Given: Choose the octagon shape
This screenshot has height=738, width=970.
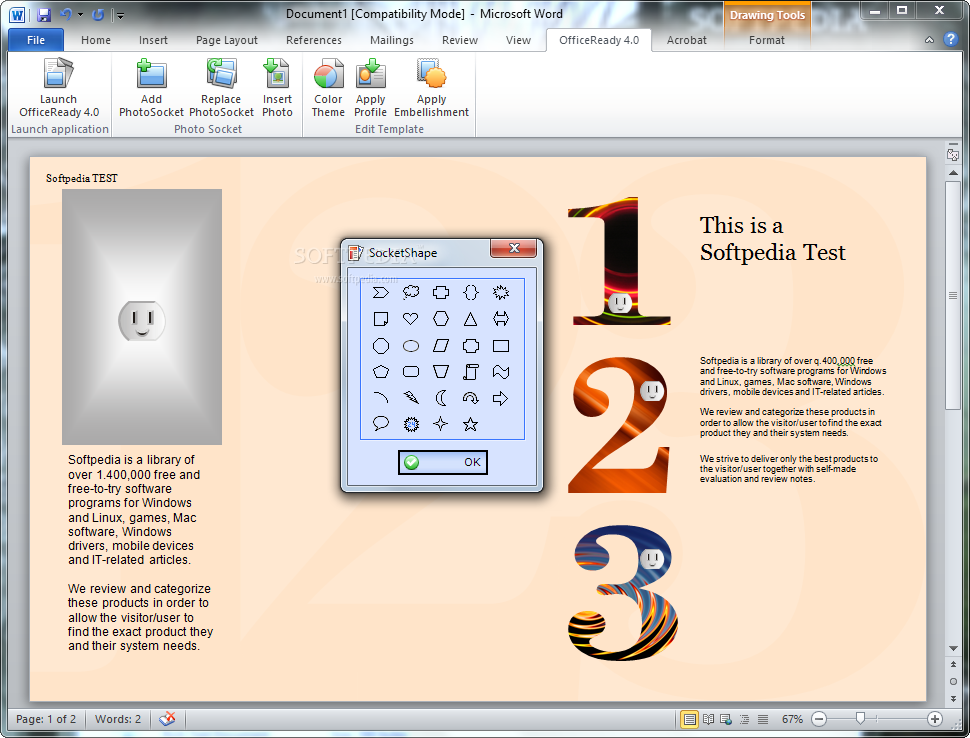Looking at the screenshot, I should pyautogui.click(x=381, y=346).
